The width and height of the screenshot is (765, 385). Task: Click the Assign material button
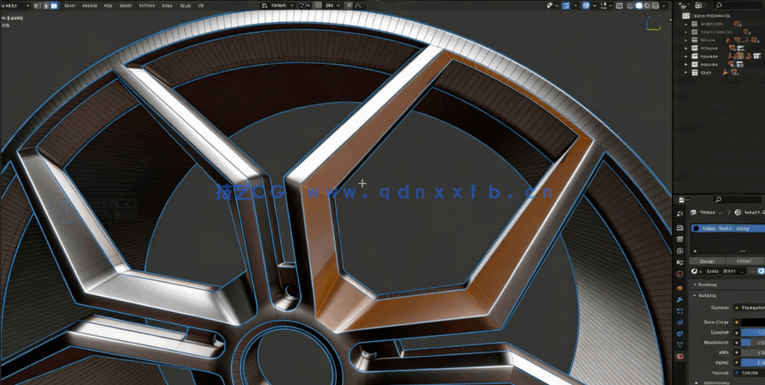(707, 261)
